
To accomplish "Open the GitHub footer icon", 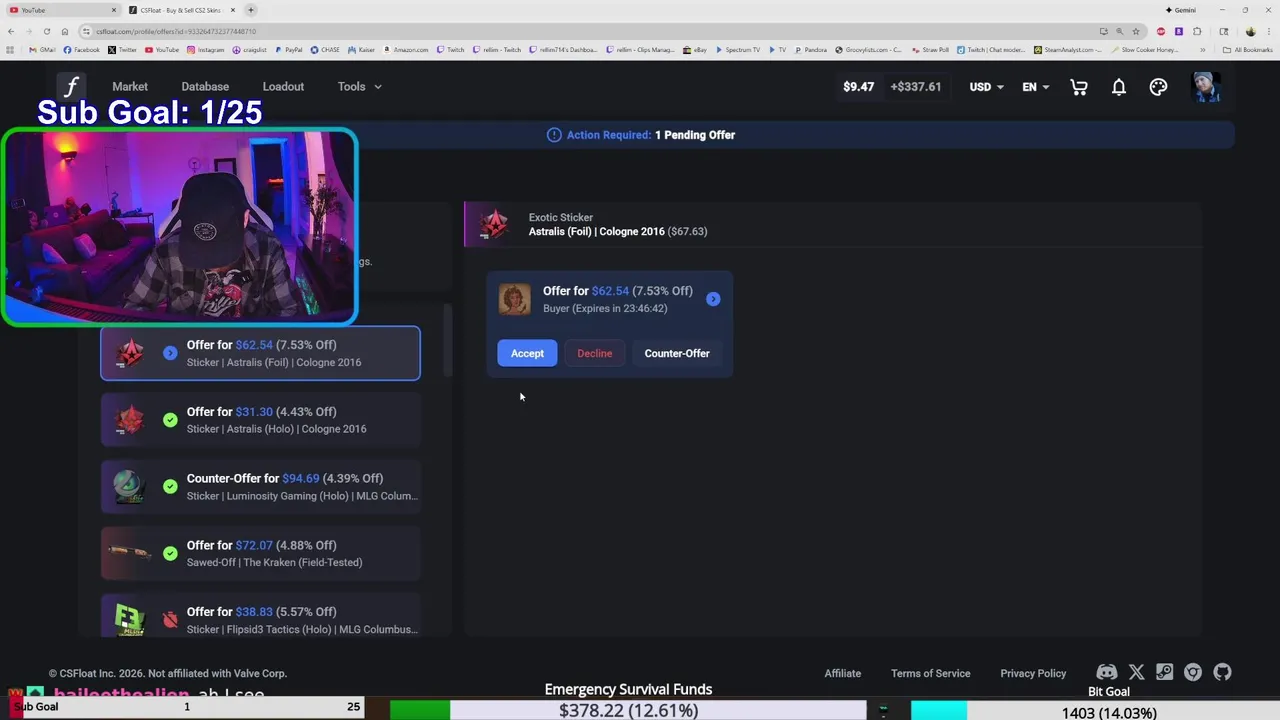I will click(x=1222, y=673).
